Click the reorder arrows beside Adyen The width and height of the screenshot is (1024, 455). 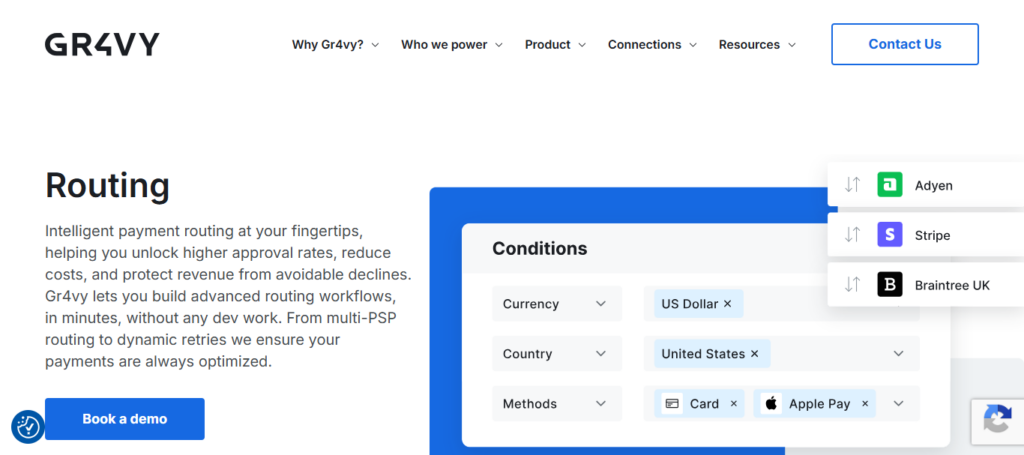(852, 185)
